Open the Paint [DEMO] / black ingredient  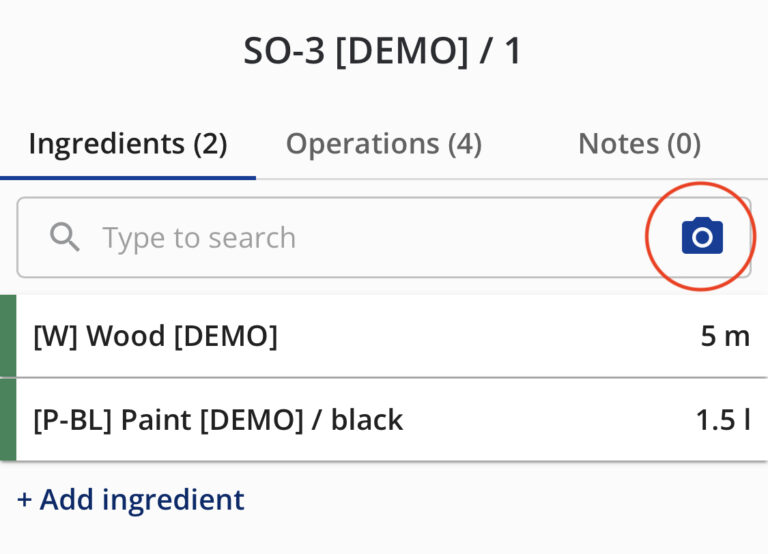[x=300, y=420]
